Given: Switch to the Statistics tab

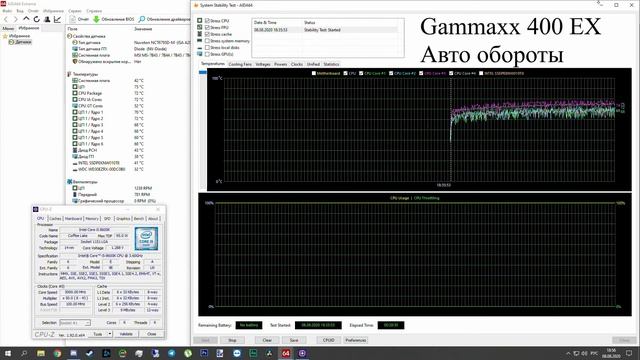Looking at the screenshot, I should coord(331,64).
